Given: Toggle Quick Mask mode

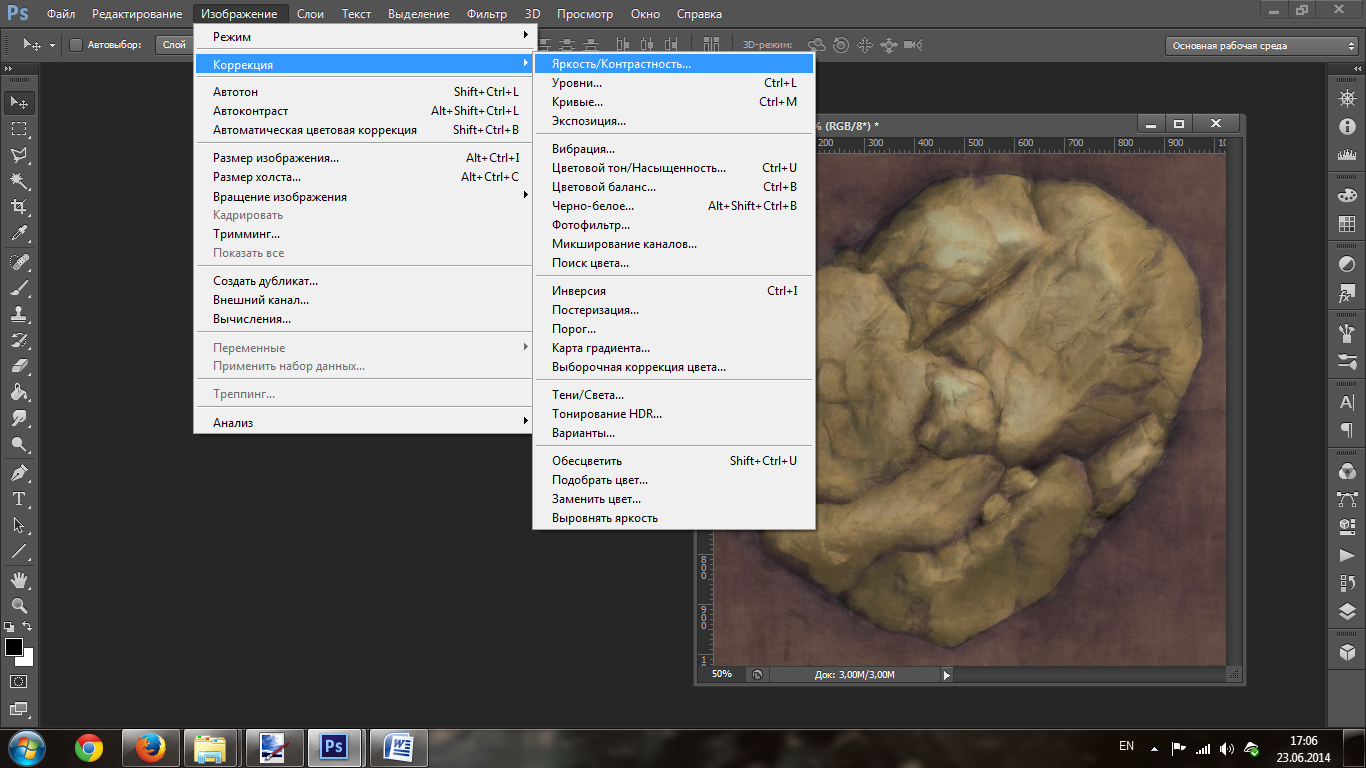Looking at the screenshot, I should pyautogui.click(x=19, y=682).
